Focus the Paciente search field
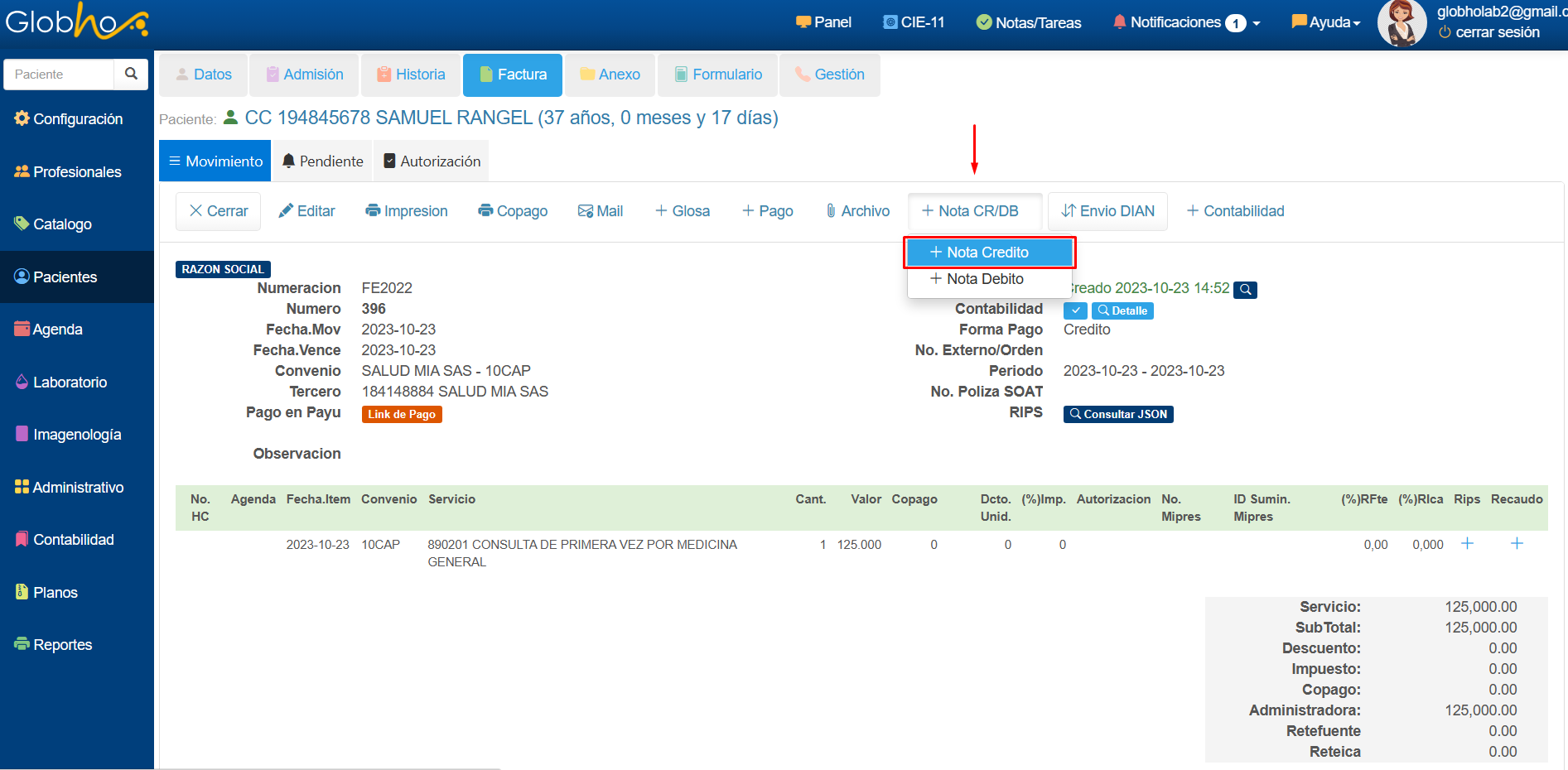Screen dimensions: 1568x770 [60, 74]
